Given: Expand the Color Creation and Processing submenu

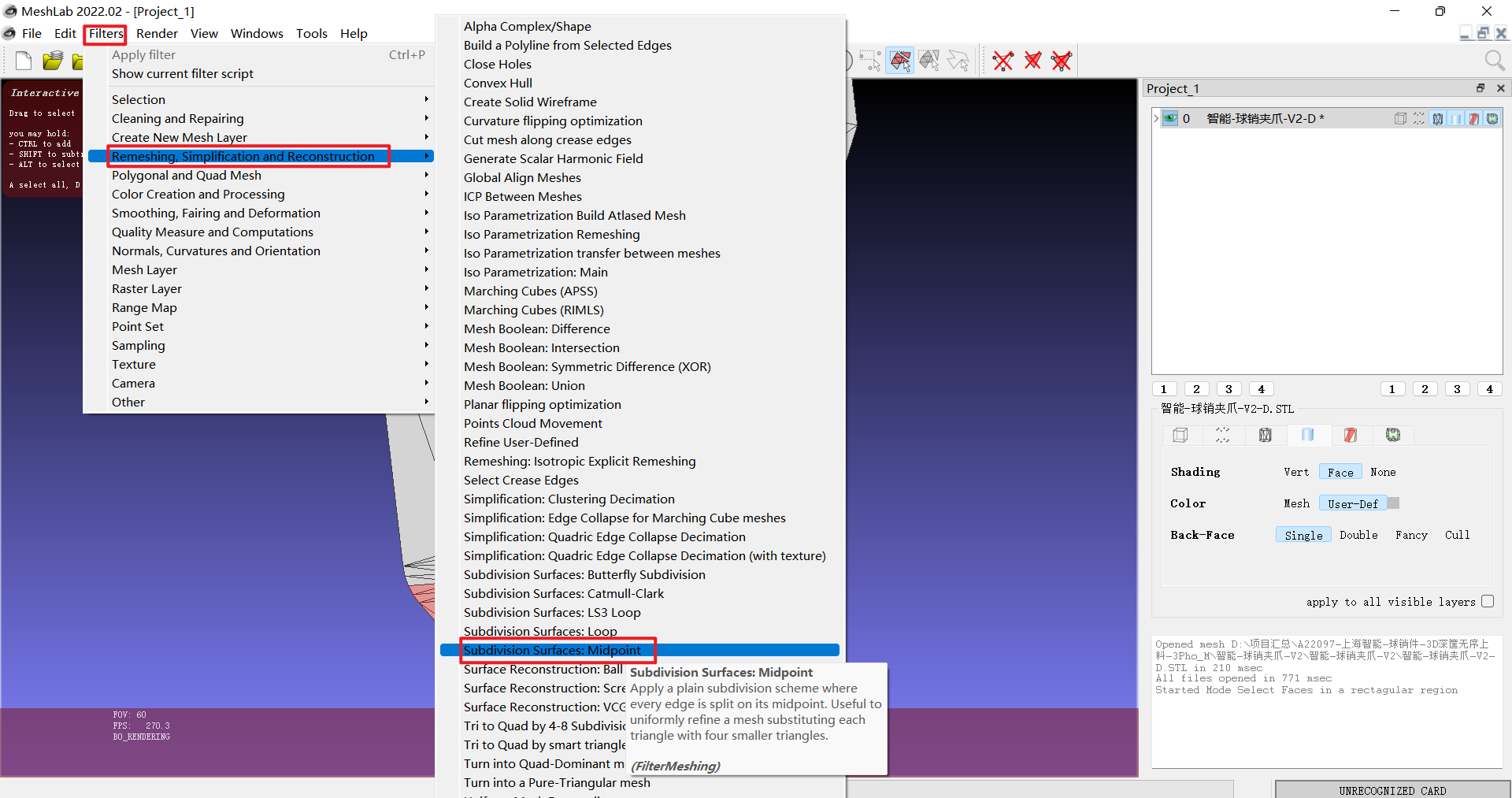Looking at the screenshot, I should click(259, 194).
